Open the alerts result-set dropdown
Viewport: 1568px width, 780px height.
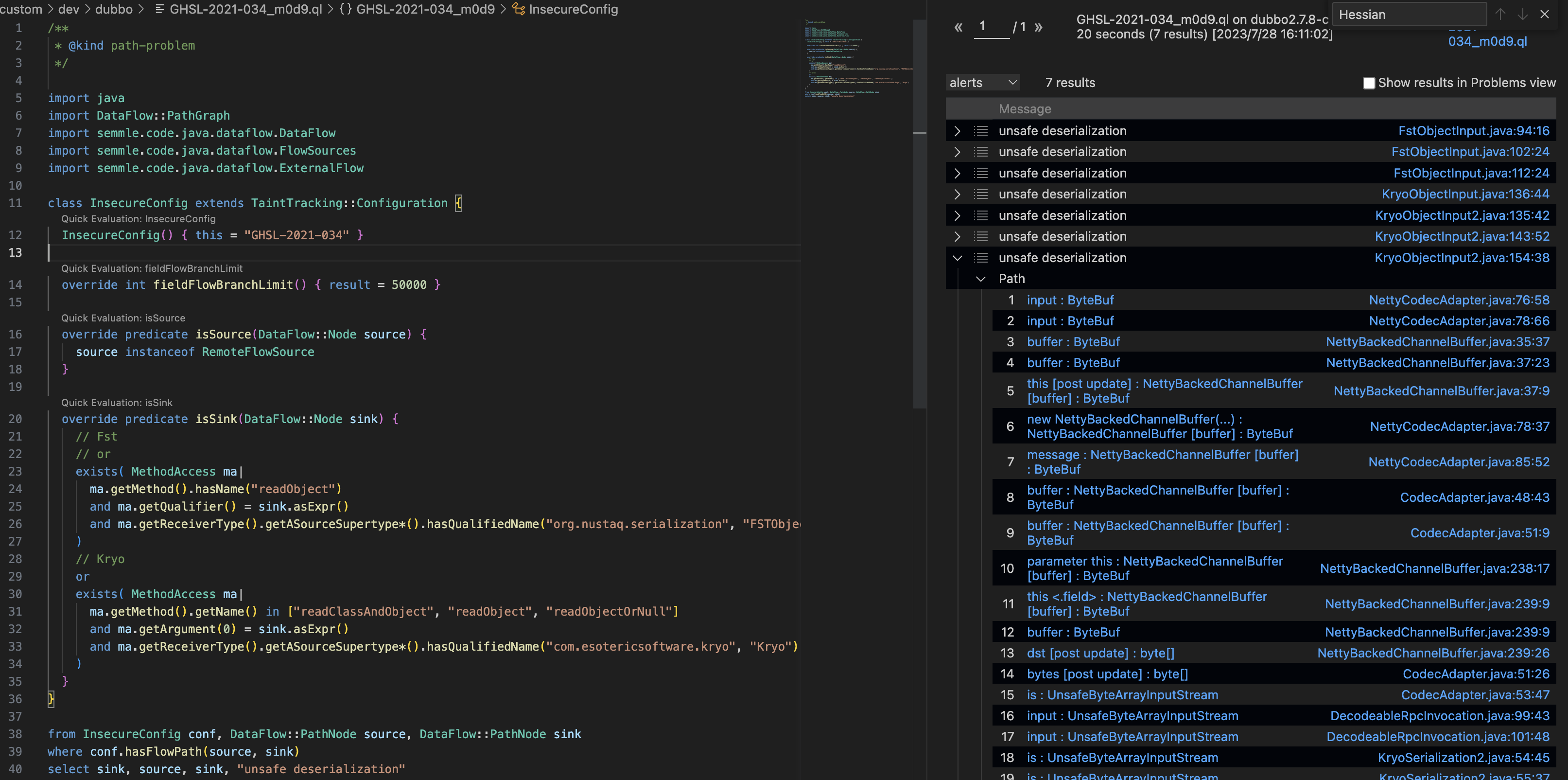(x=983, y=82)
